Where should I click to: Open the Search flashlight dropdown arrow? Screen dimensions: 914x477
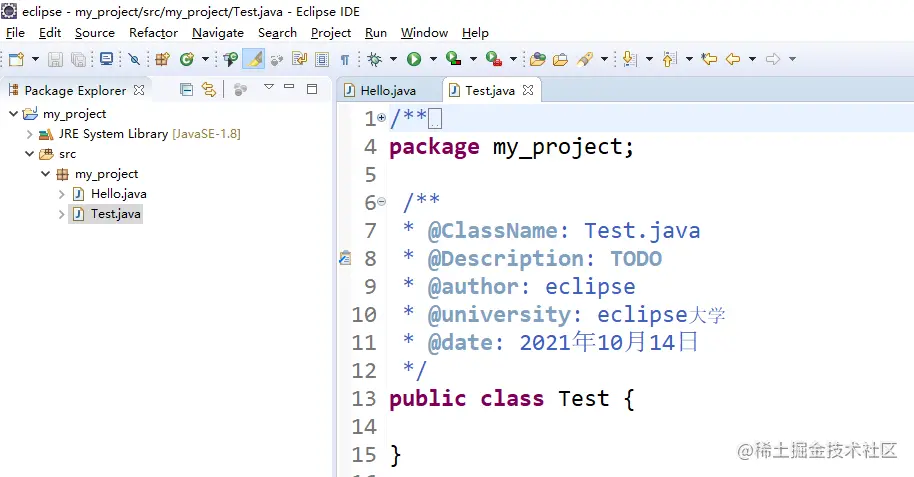(x=604, y=59)
